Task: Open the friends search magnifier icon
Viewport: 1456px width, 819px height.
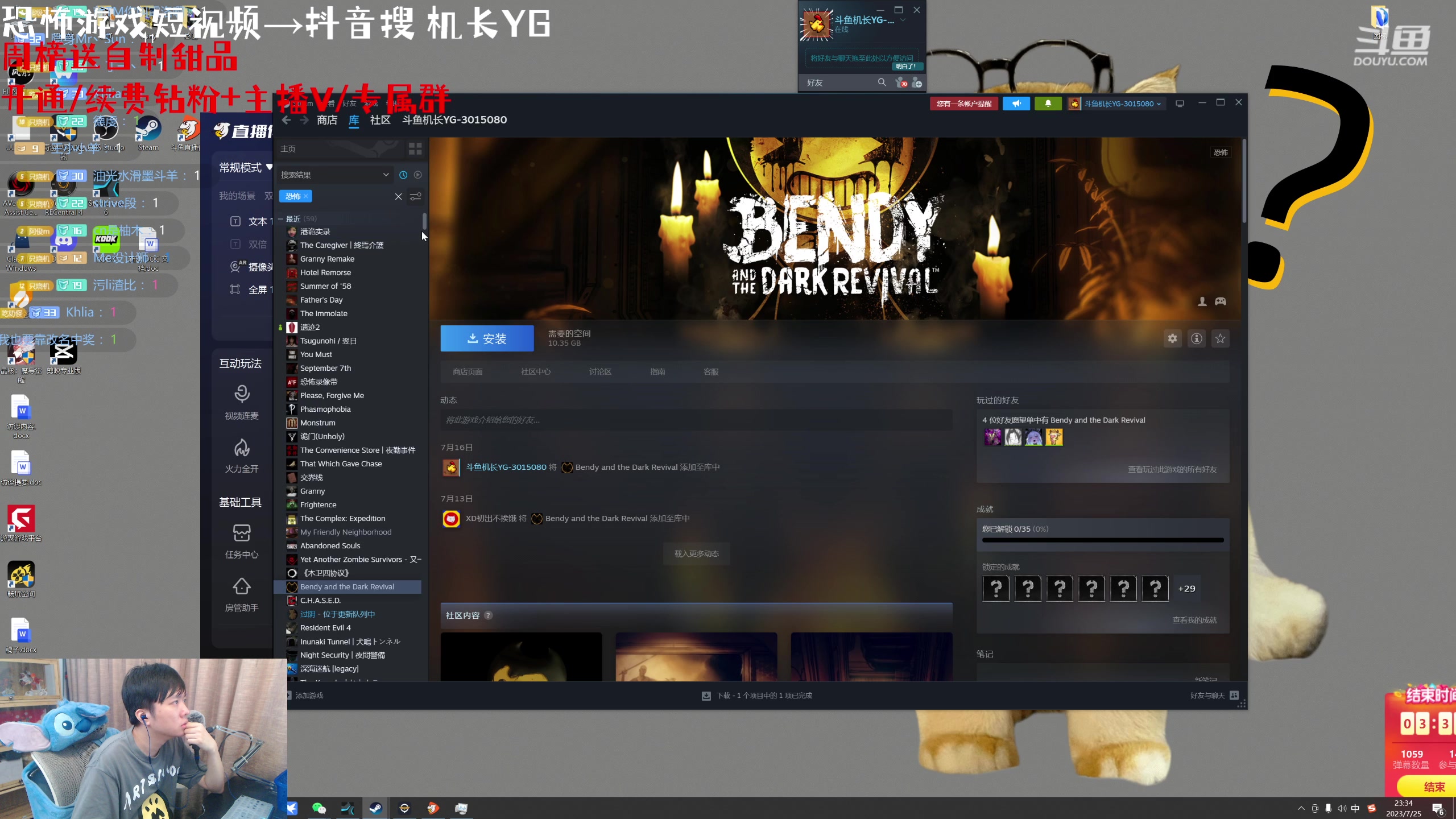Action: [x=881, y=82]
